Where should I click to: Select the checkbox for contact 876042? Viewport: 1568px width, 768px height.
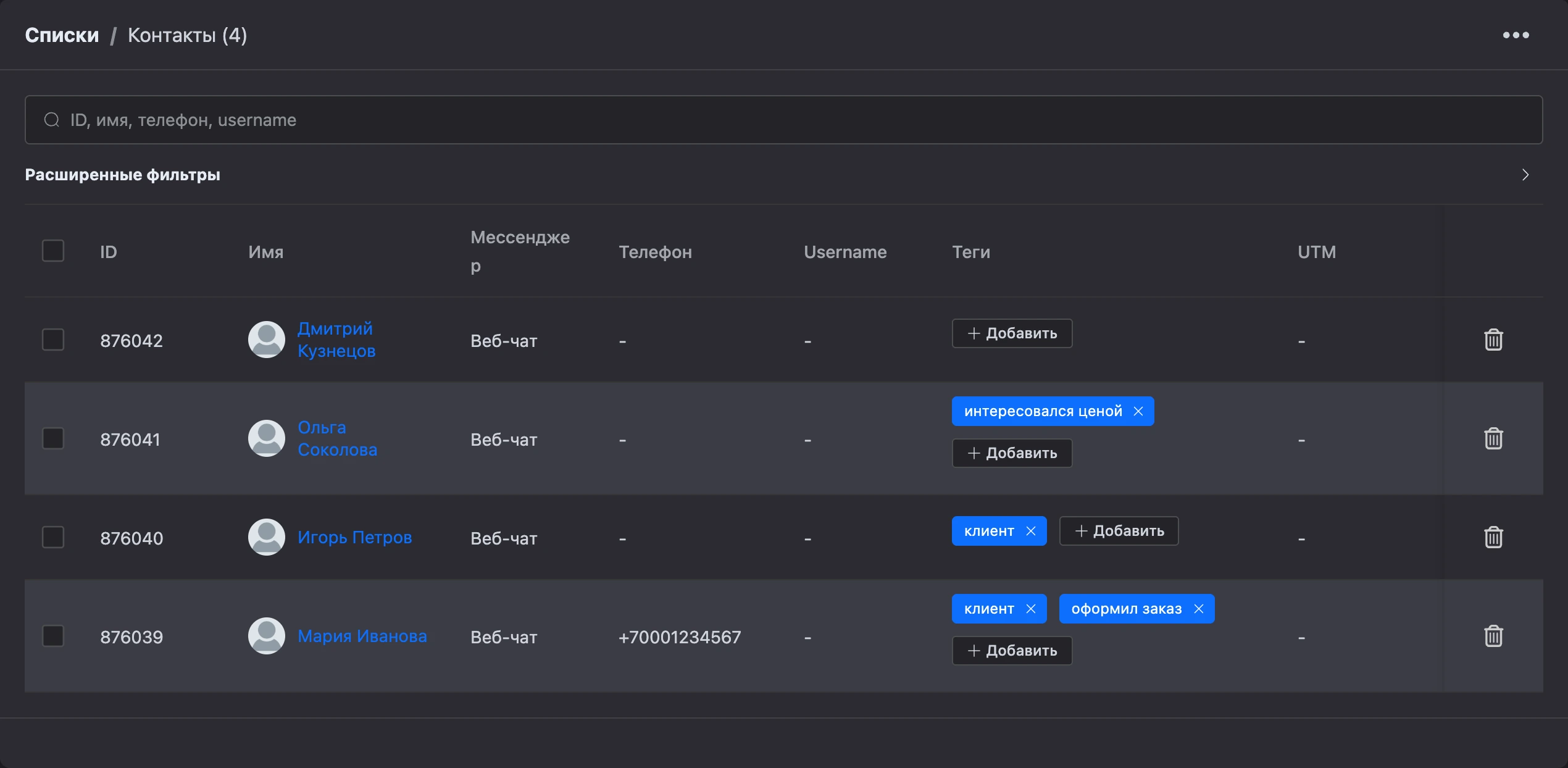point(53,340)
